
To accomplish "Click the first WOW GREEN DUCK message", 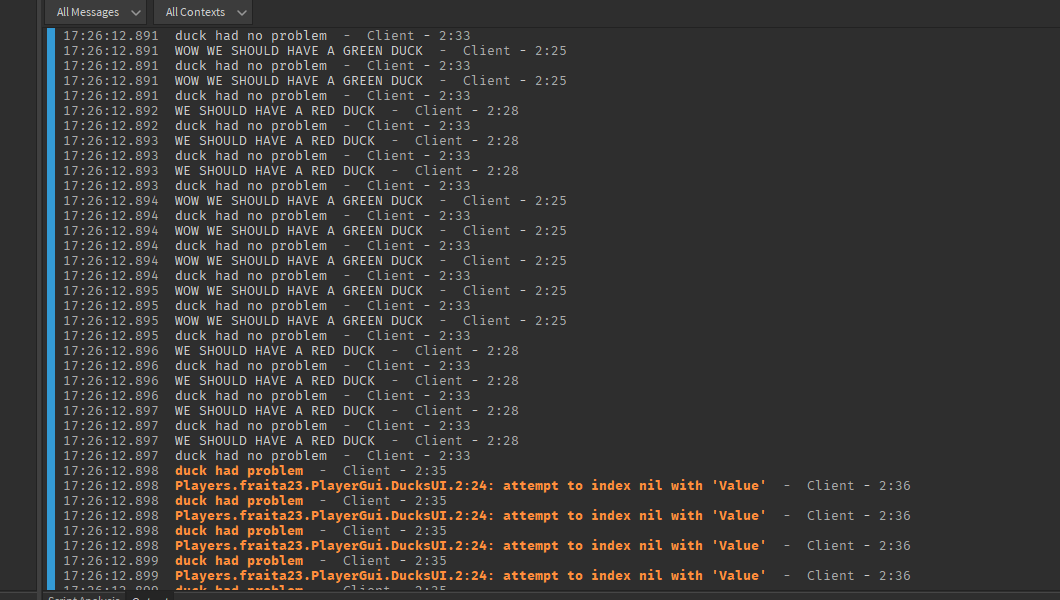I will point(298,51).
